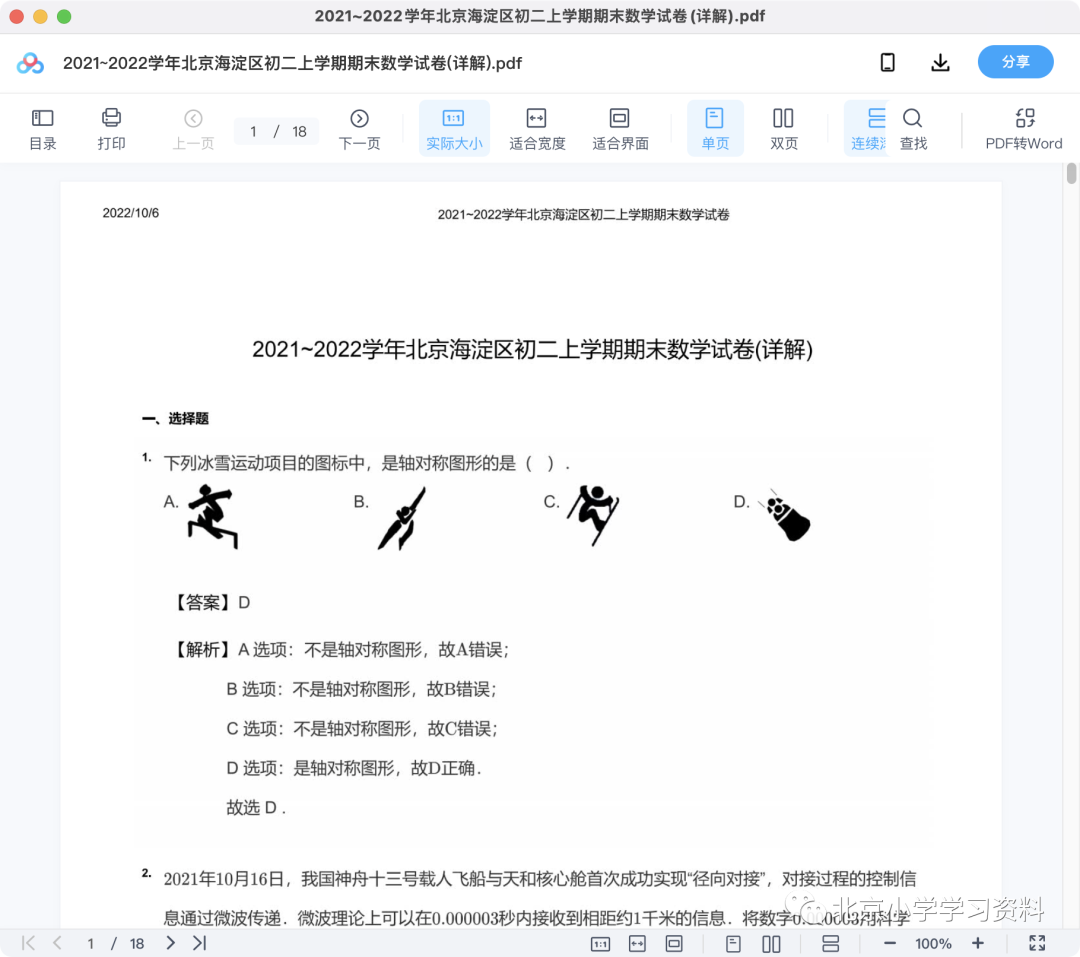This screenshot has height=957, width=1080.
Task: Switch to 双页 double page mode
Action: pyautogui.click(x=784, y=129)
